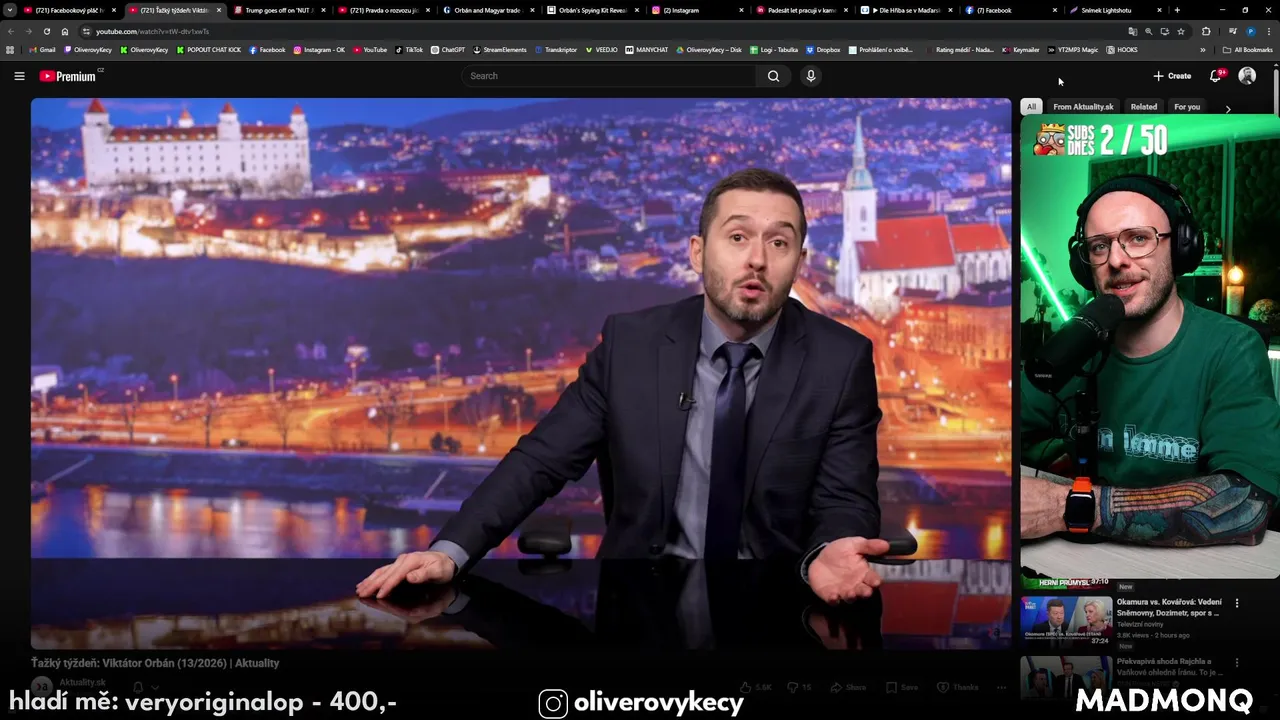Open the Instagram - OK bookmark
Image resolution: width=1280 pixels, height=720 pixels.
(x=319, y=49)
